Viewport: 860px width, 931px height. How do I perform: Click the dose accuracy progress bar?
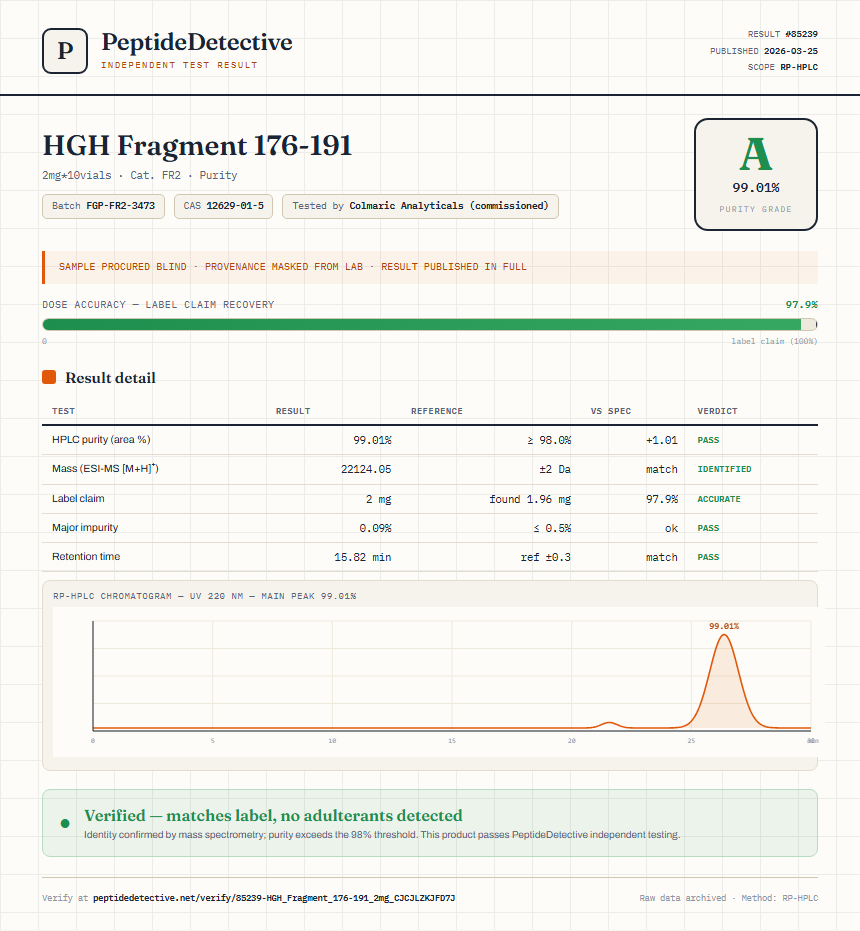pos(429,324)
